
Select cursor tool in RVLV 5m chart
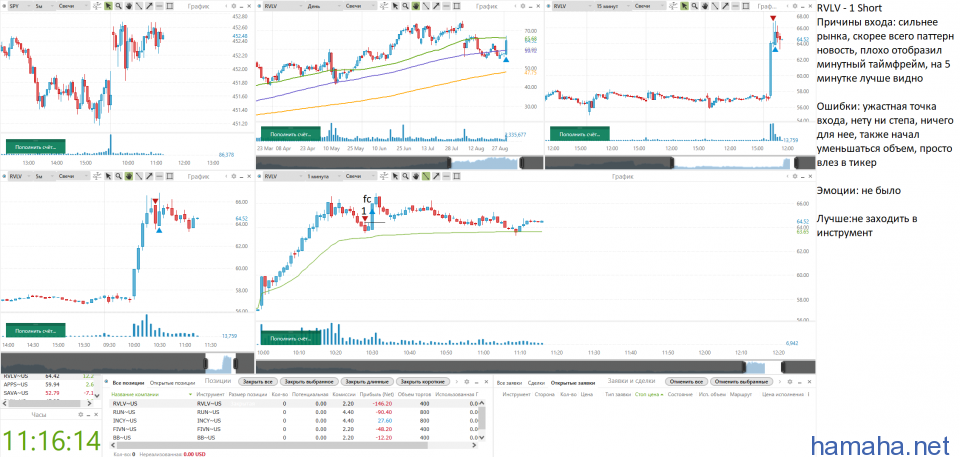(x=108, y=176)
